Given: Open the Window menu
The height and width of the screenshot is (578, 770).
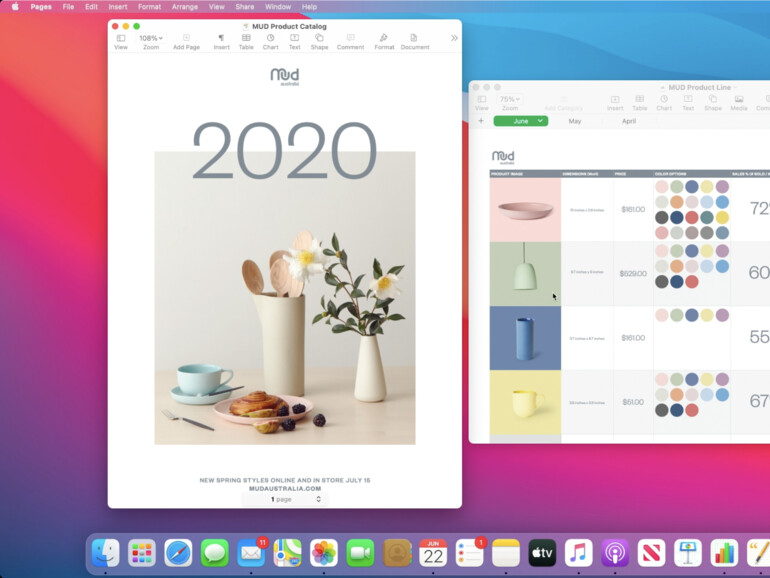Looking at the screenshot, I should (x=278, y=7).
